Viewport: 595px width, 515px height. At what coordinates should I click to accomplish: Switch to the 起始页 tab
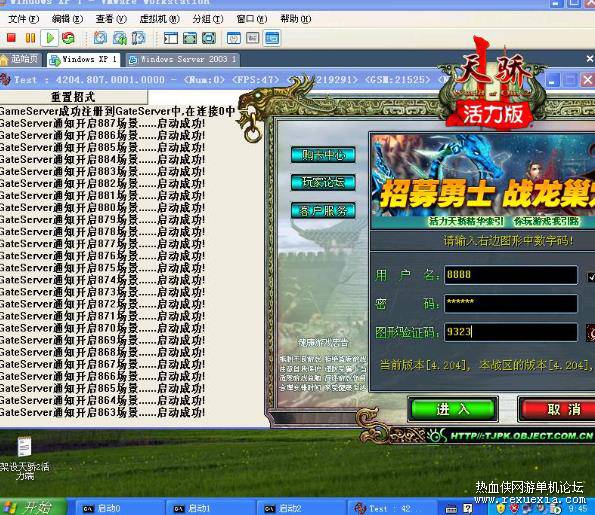tap(21, 59)
